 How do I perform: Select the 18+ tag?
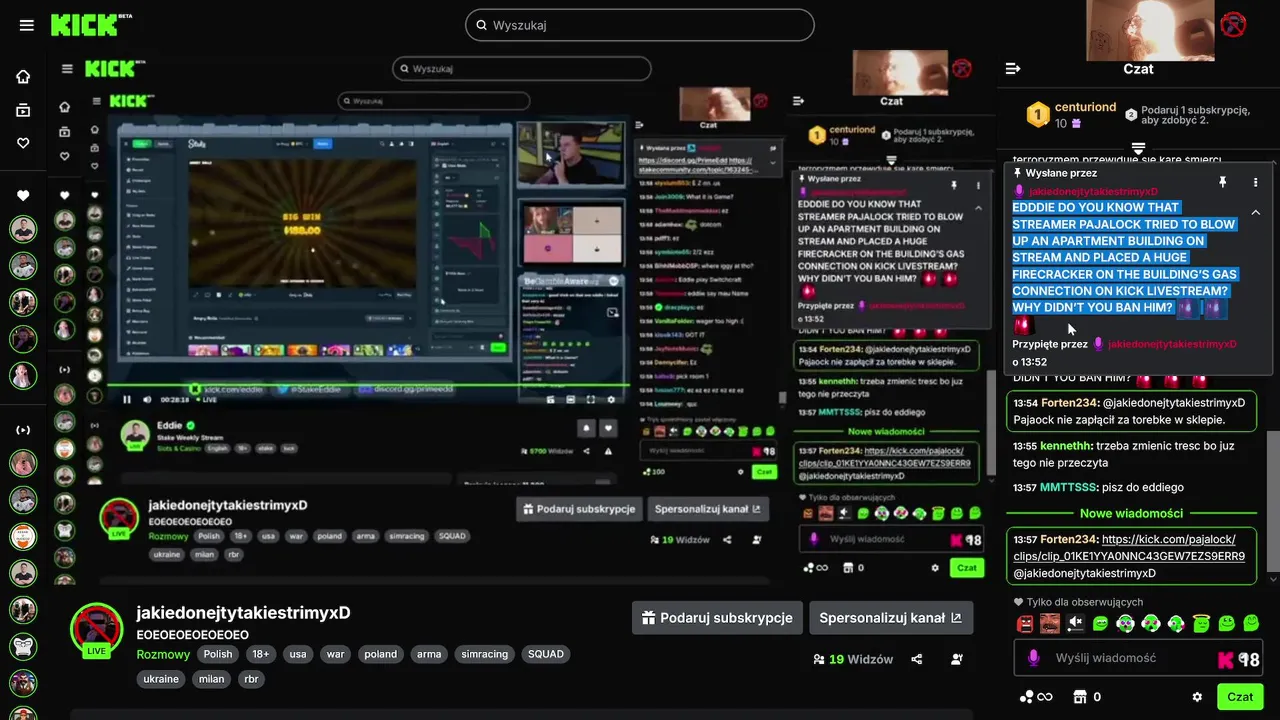tap(261, 654)
